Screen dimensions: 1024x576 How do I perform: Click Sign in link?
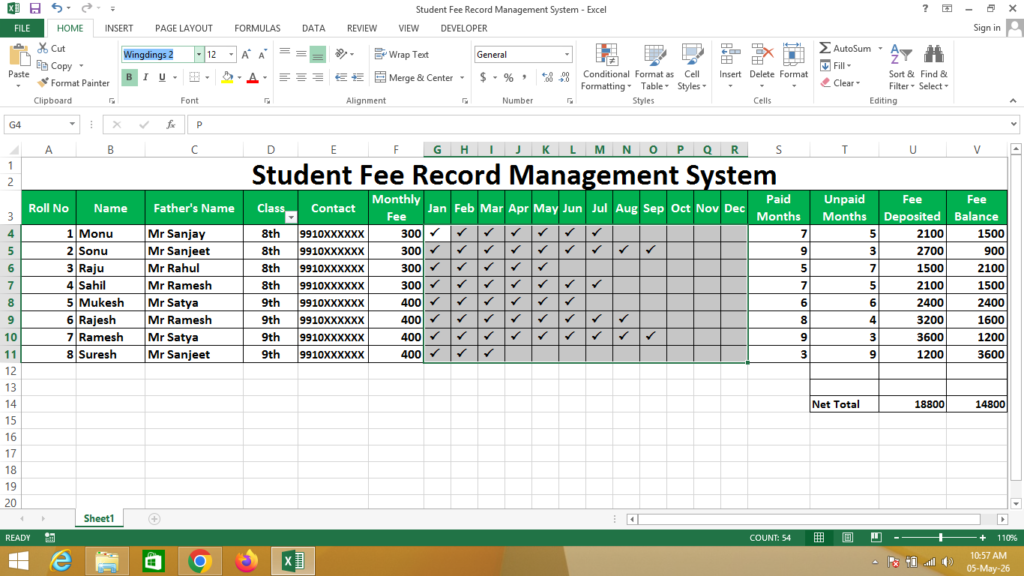tap(987, 27)
